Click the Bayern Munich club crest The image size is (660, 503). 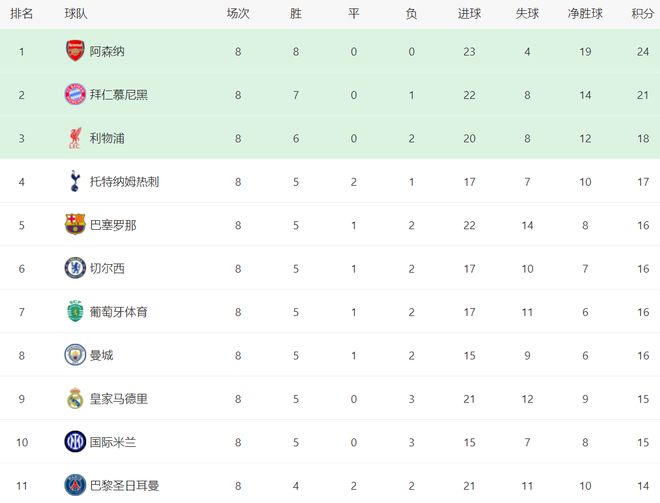pyautogui.click(x=75, y=95)
